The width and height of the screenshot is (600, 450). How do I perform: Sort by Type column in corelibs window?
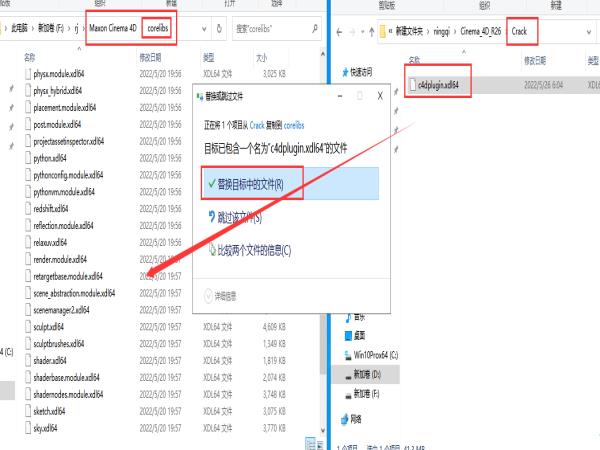point(209,57)
